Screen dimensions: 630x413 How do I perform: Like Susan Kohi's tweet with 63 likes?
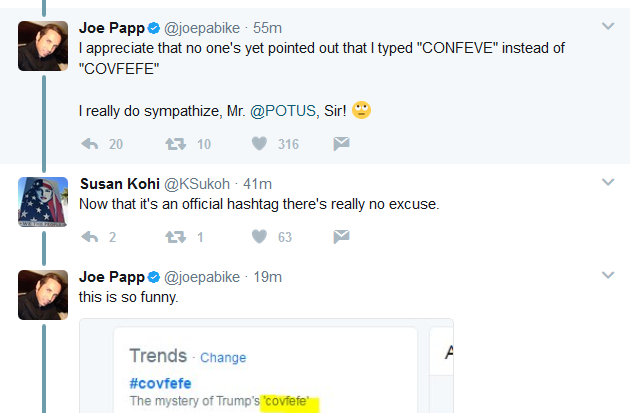pos(259,237)
